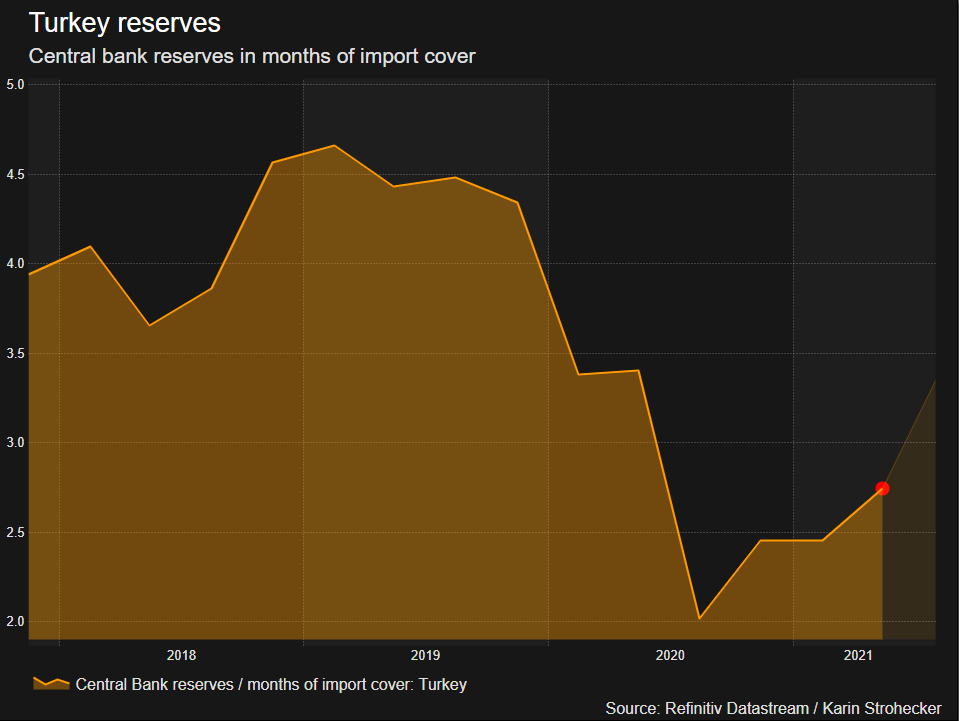Click the Karin Strohecker attribution text
Screen dimensions: 959x721
pos(878,707)
